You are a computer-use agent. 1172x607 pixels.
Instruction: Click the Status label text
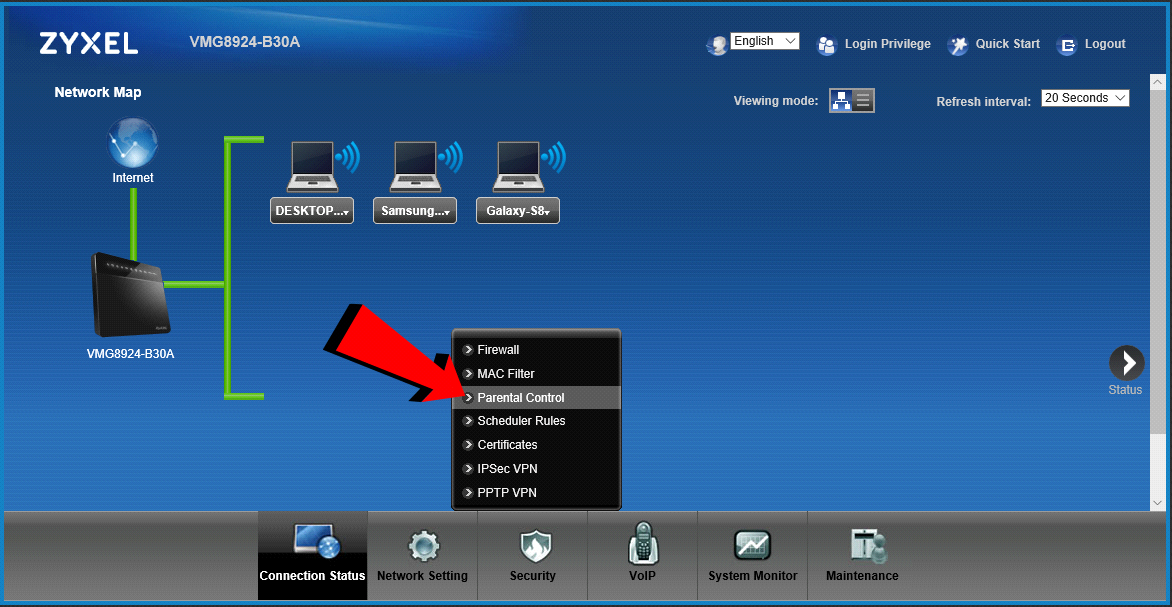[1125, 389]
